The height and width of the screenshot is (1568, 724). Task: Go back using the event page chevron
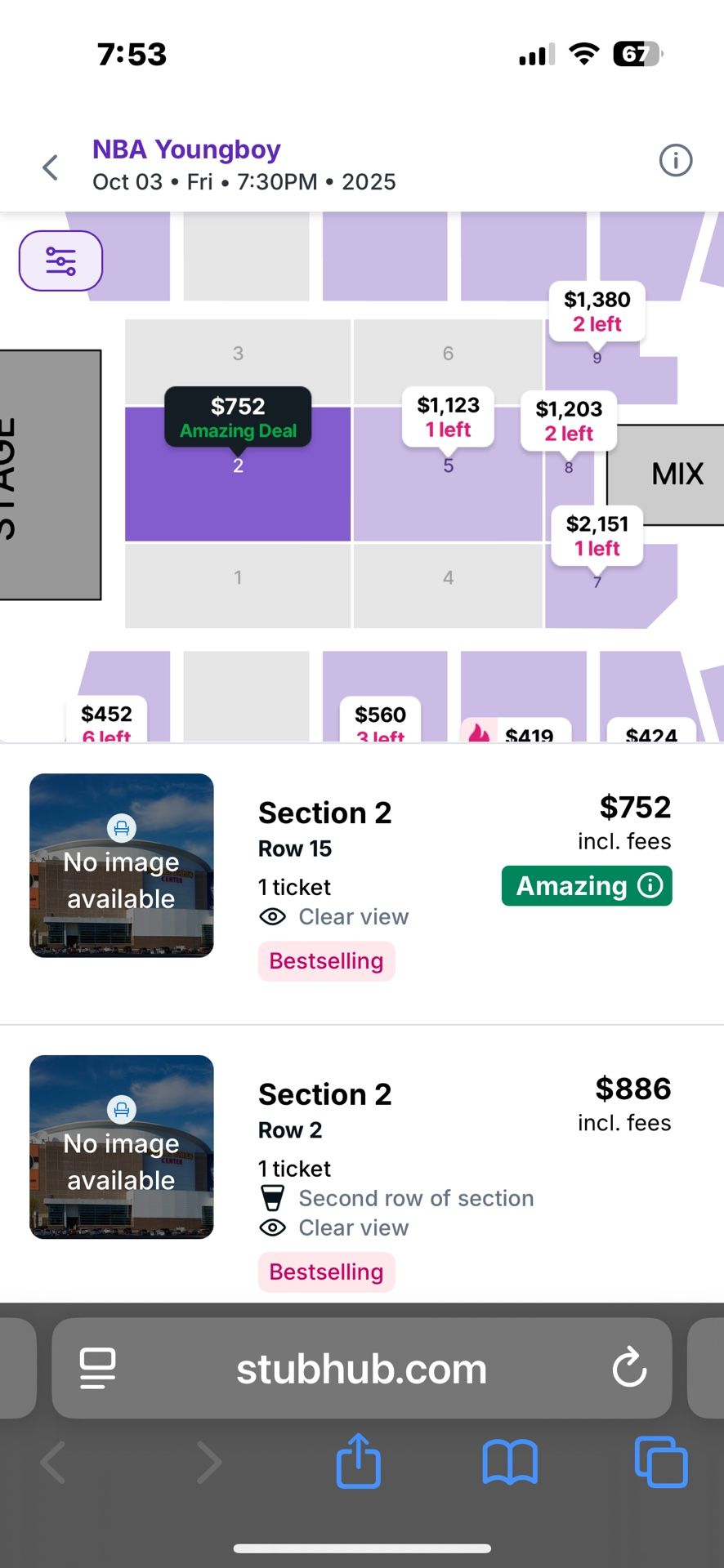[x=50, y=166]
